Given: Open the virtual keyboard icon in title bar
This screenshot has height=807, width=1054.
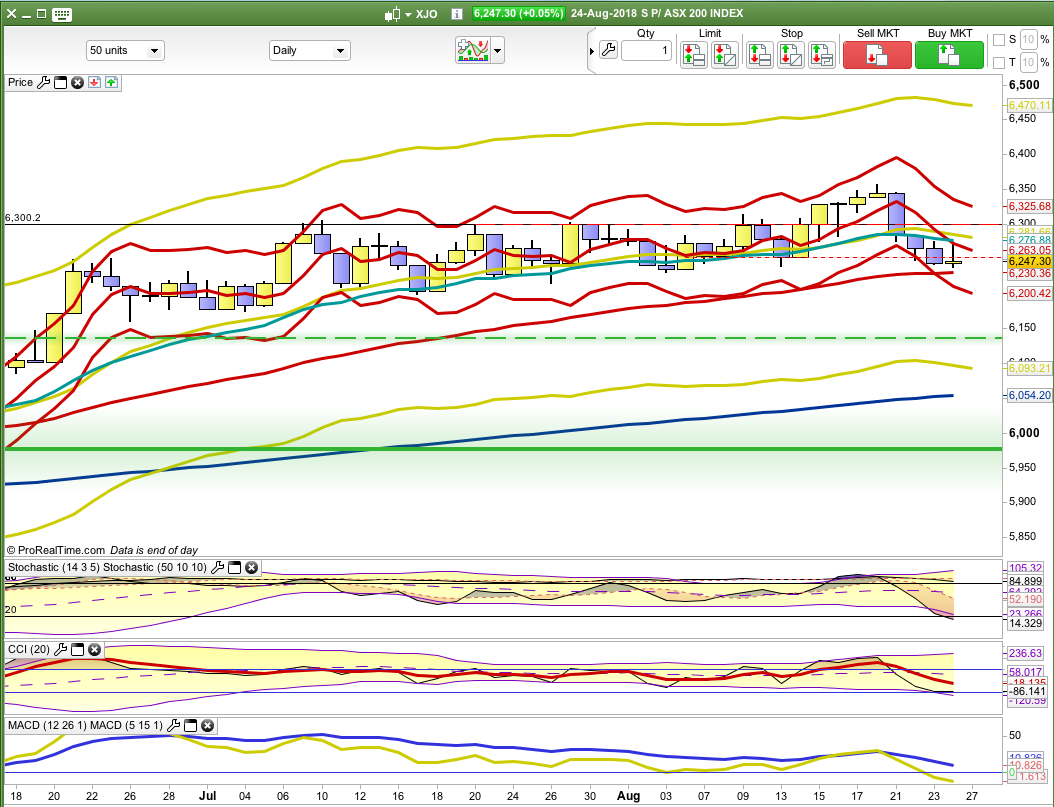Looking at the screenshot, I should point(61,13).
